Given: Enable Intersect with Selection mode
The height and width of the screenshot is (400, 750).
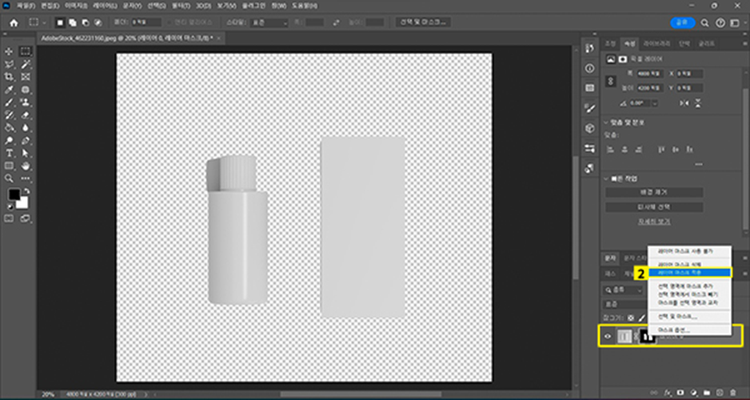Looking at the screenshot, I should click(98, 22).
